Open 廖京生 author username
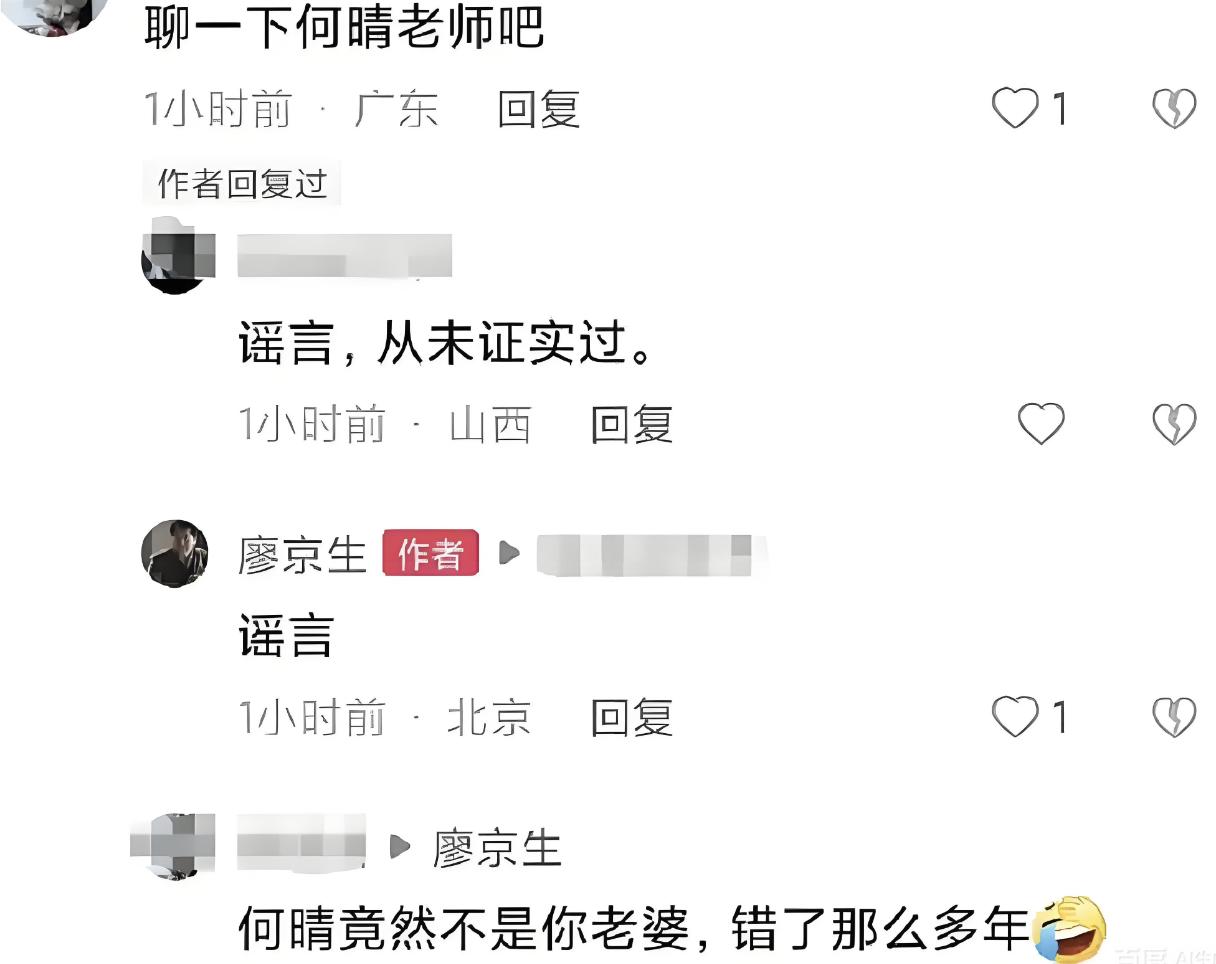 point(302,555)
